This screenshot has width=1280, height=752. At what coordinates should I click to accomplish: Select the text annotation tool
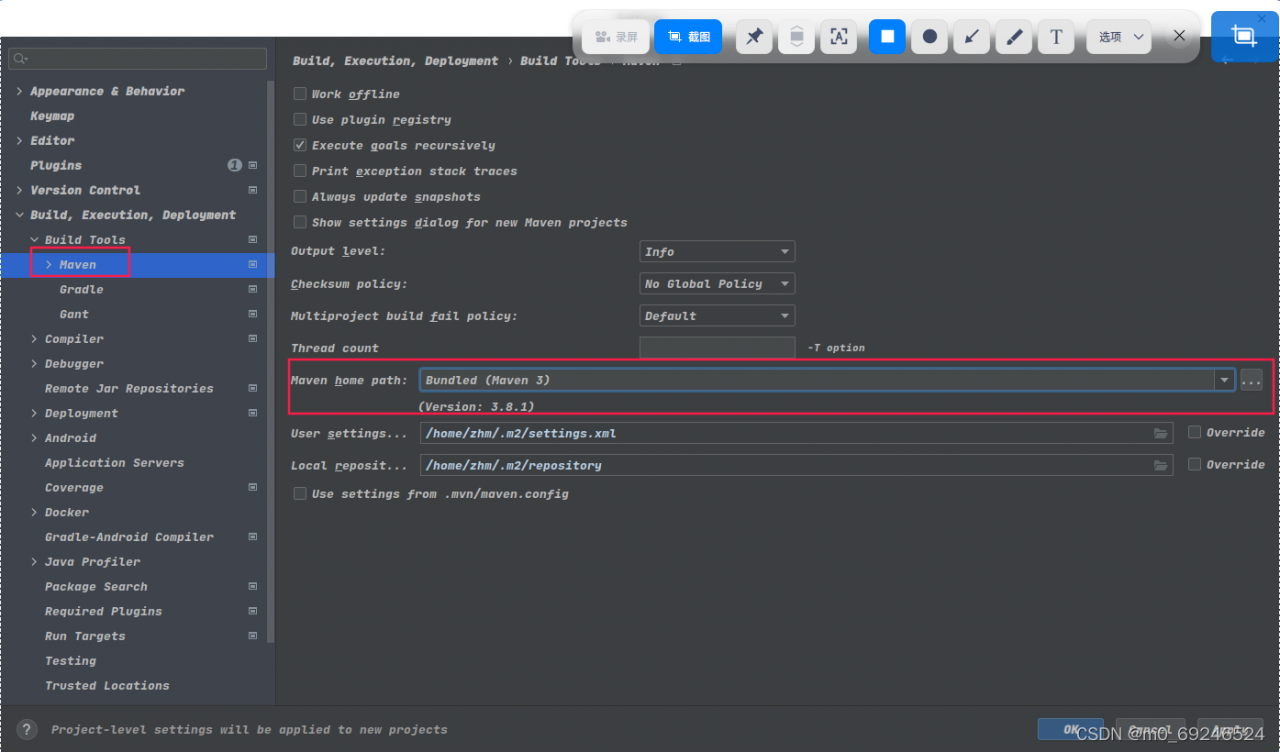[x=1056, y=37]
